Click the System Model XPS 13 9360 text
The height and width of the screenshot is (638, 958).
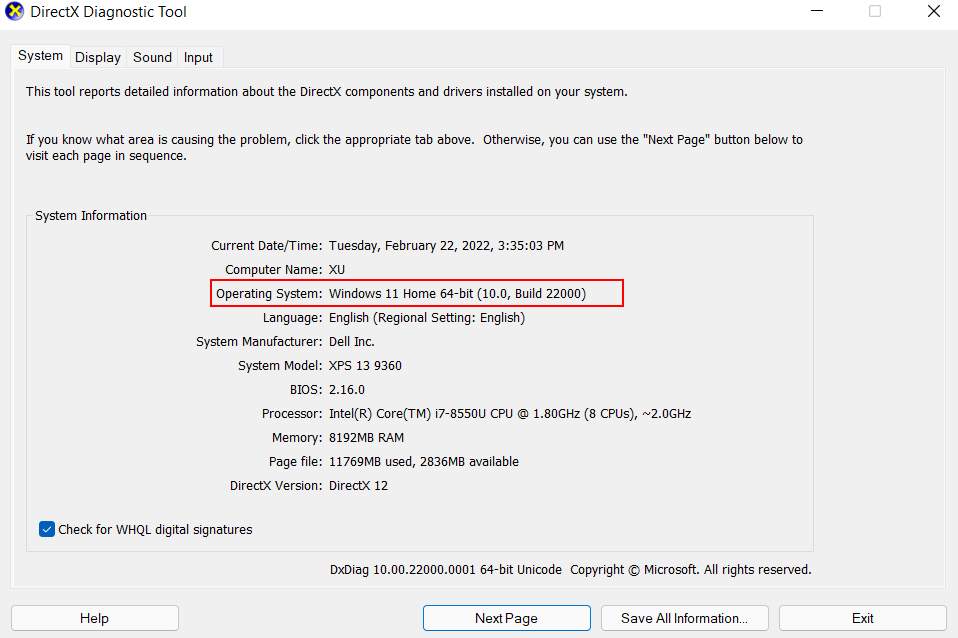(365, 365)
